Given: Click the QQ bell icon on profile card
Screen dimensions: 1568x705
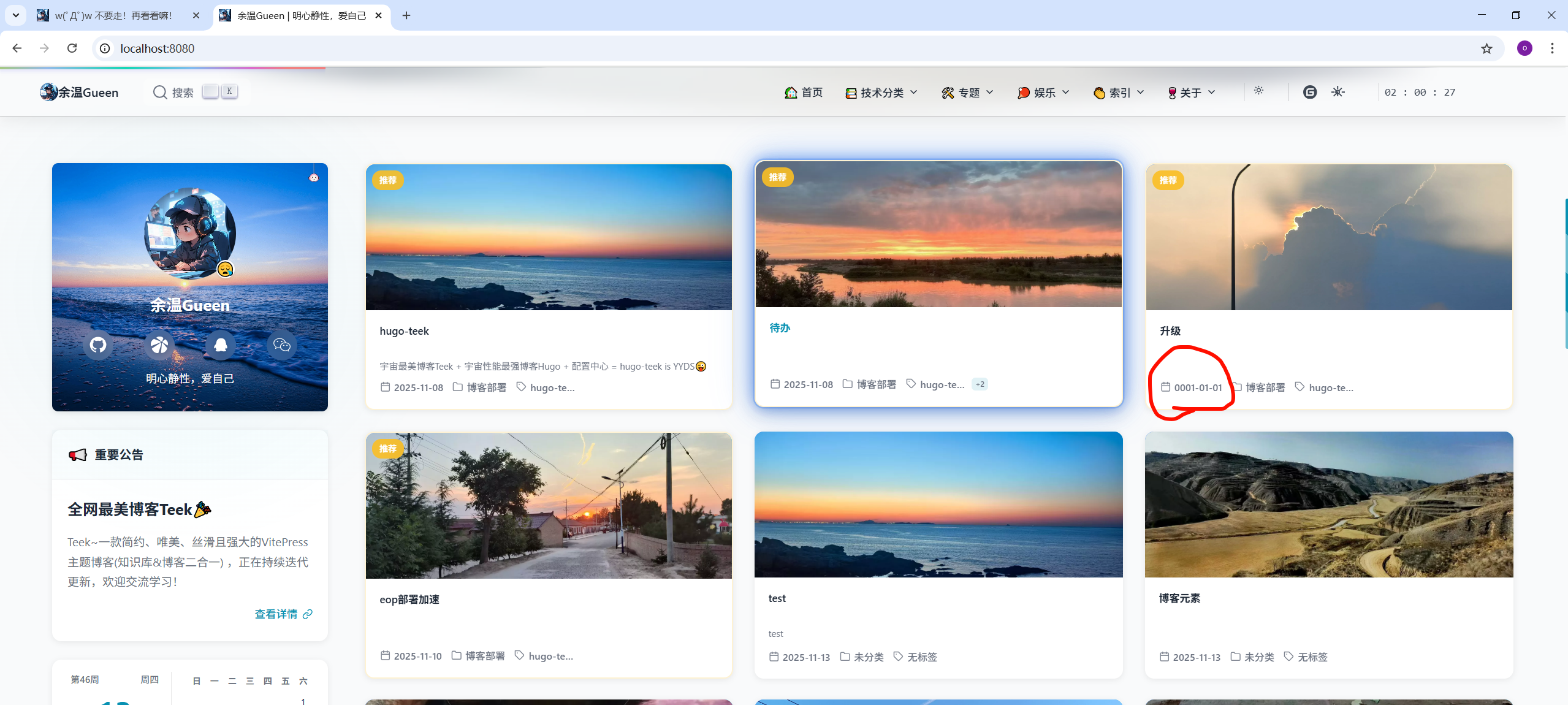Looking at the screenshot, I should click(x=221, y=345).
